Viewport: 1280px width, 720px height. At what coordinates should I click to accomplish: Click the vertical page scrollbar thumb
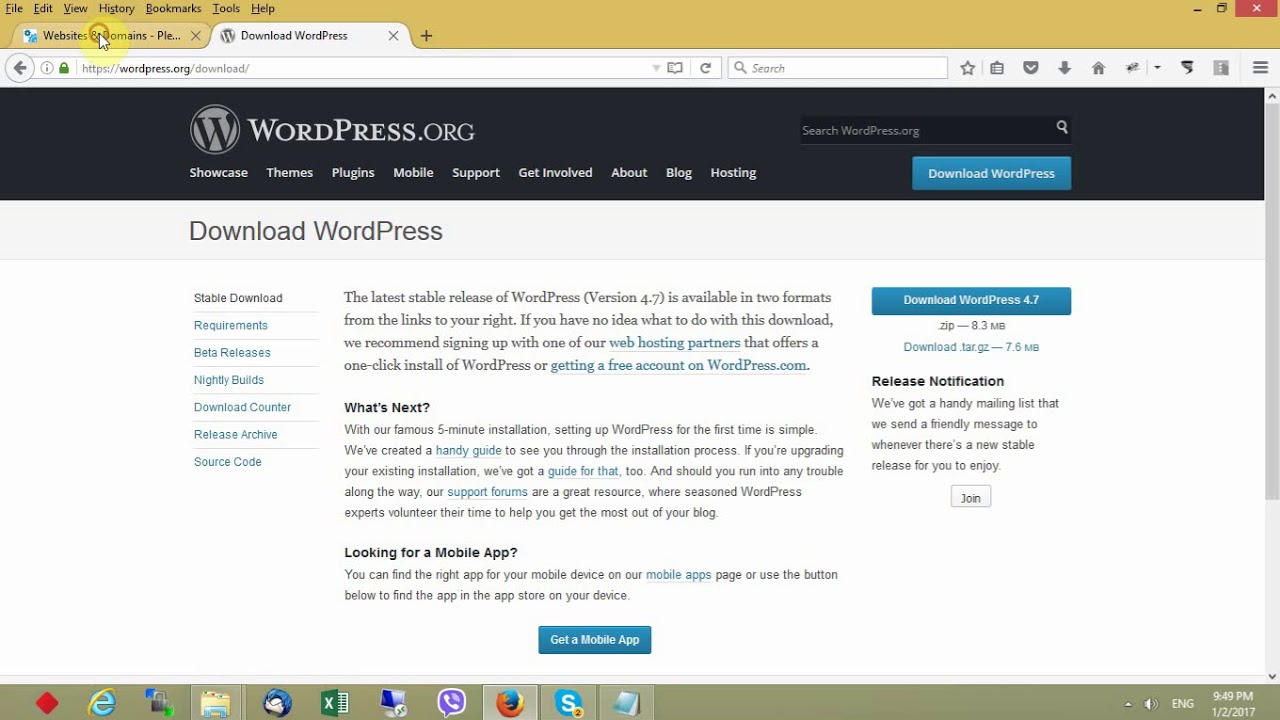pos(1272,300)
